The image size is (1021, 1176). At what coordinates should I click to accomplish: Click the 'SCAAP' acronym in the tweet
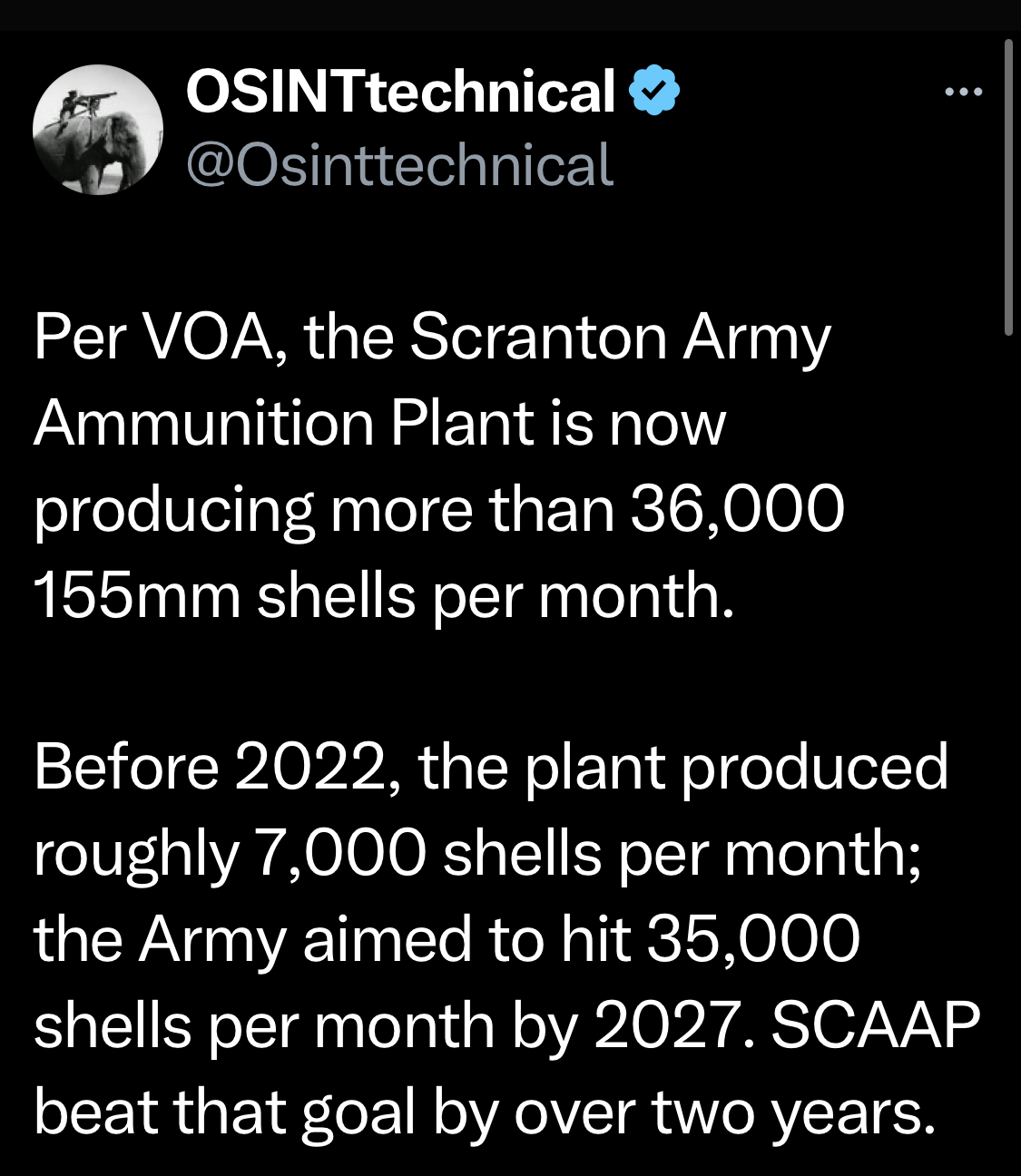pyautogui.click(x=876, y=1026)
